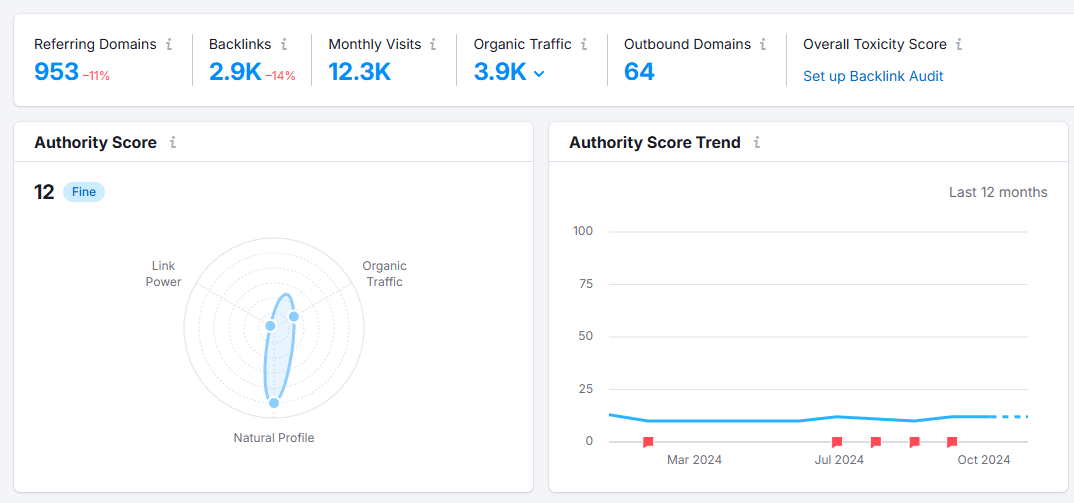The image size is (1074, 503).
Task: Select the Natural Profile radar chart point
Action: pyautogui.click(x=273, y=402)
